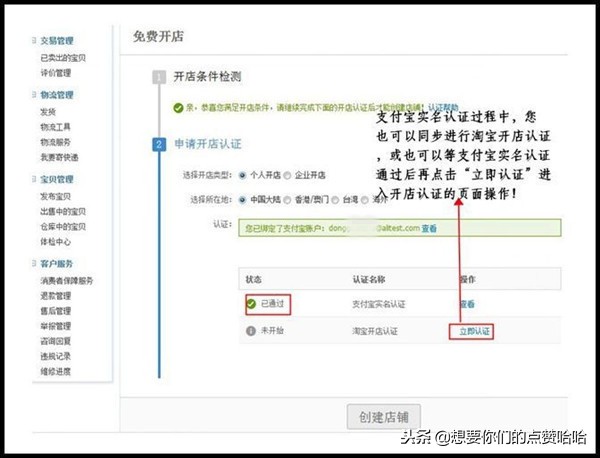This screenshot has width=600, height=458.
Task: Select 企业开店 radio button
Action: coord(287,175)
